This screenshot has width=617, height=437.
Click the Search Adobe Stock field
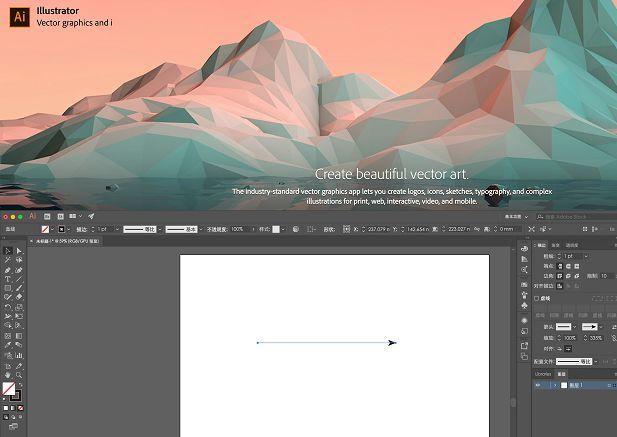pyautogui.click(x=576, y=217)
